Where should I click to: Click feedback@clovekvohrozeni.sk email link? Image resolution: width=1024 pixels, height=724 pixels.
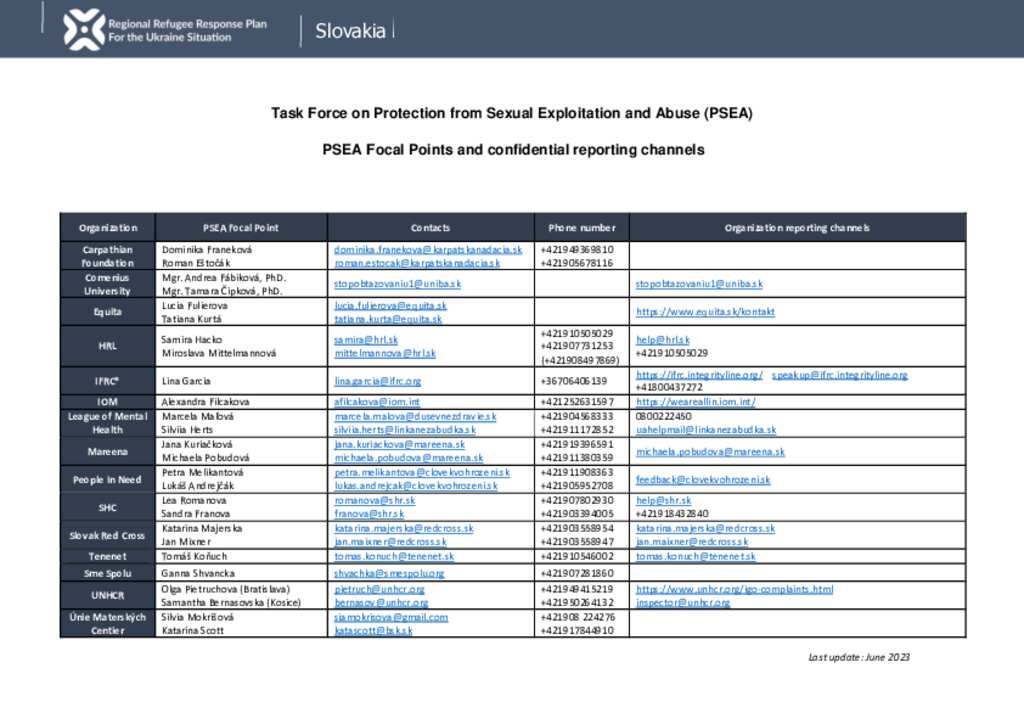(703, 480)
